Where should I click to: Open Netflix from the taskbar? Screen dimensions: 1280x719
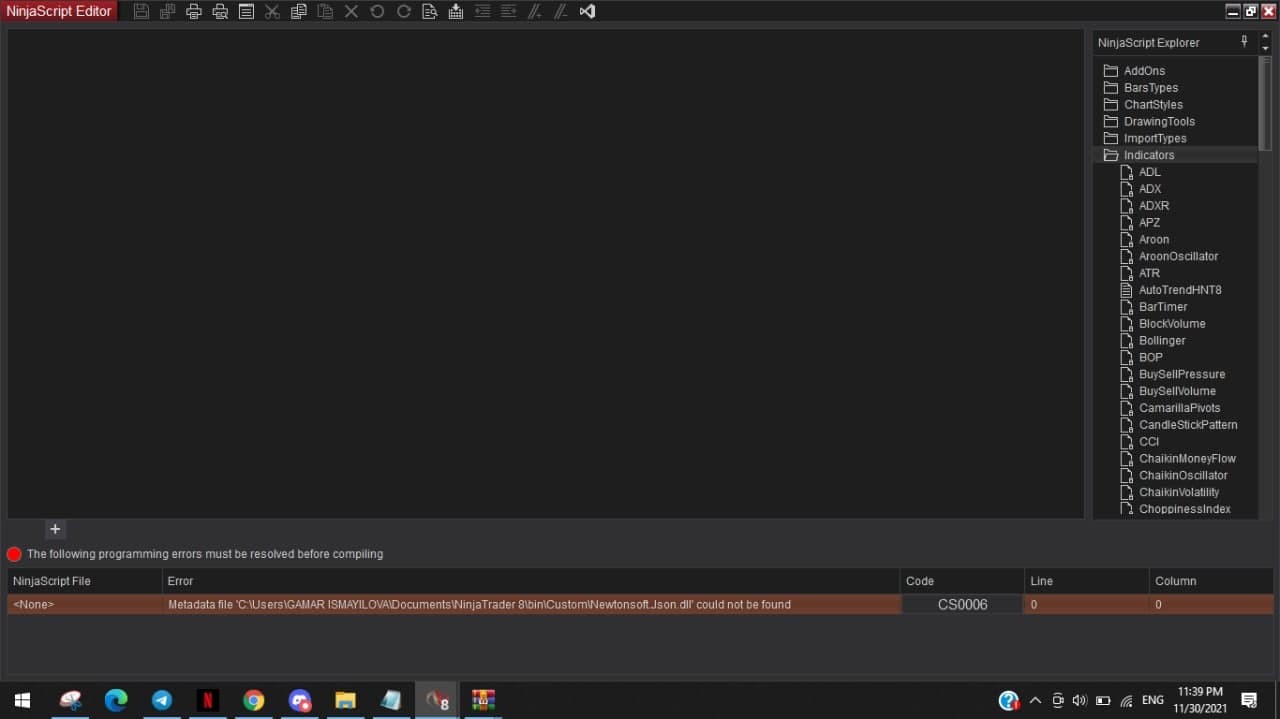208,700
